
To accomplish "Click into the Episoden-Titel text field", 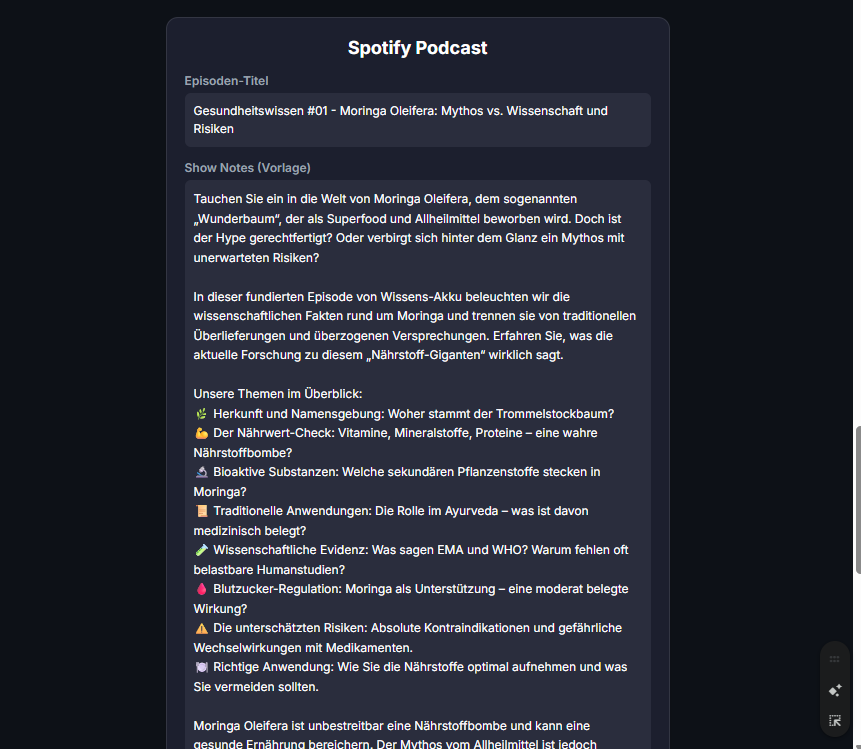I will tap(417, 120).
